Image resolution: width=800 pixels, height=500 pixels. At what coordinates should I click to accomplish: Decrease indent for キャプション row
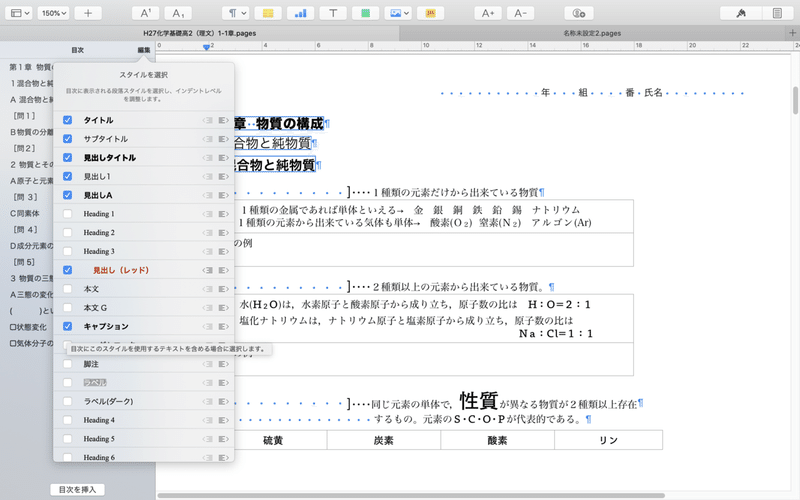click(207, 327)
